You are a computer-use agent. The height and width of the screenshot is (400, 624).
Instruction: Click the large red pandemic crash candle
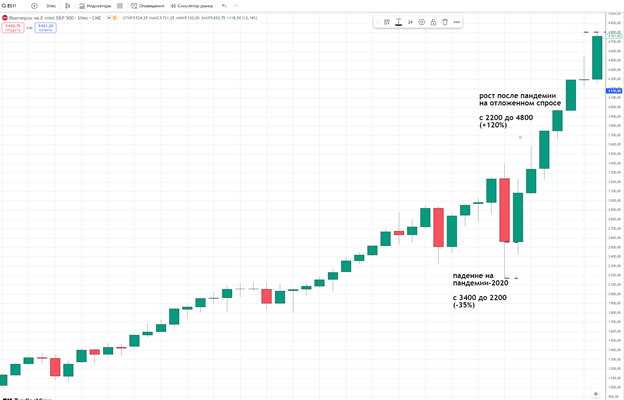(504, 210)
